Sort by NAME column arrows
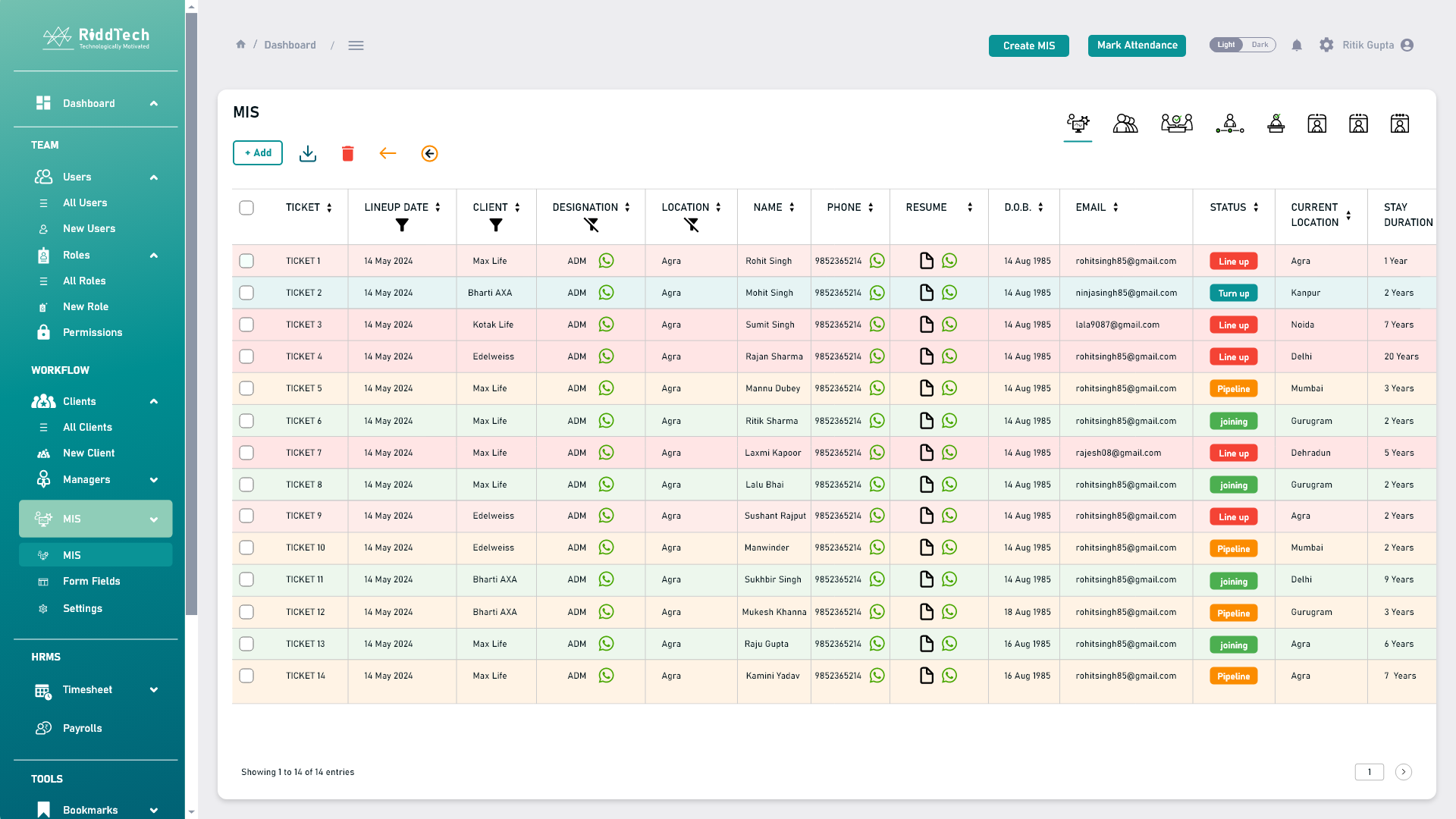Image resolution: width=1456 pixels, height=819 pixels. point(792,208)
